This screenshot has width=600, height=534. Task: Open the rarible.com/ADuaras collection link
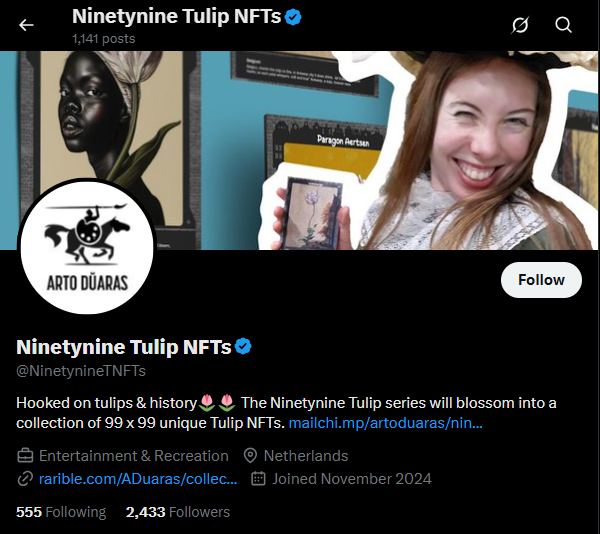point(138,479)
